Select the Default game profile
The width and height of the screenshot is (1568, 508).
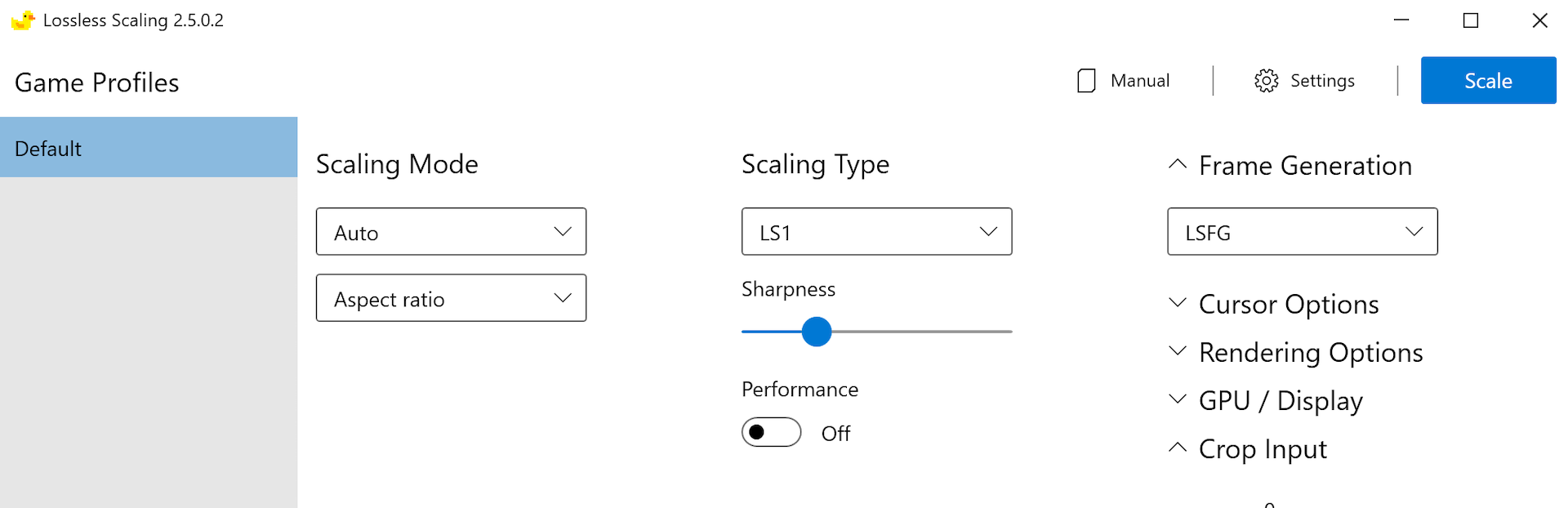pos(149,148)
